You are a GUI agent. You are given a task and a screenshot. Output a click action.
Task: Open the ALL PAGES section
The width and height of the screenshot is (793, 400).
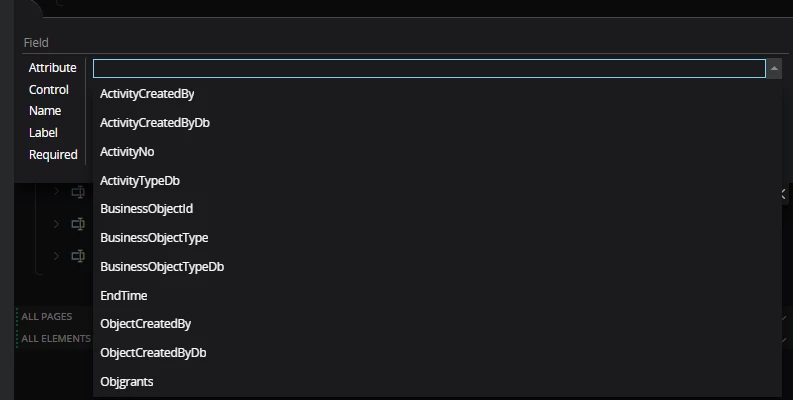tap(47, 317)
